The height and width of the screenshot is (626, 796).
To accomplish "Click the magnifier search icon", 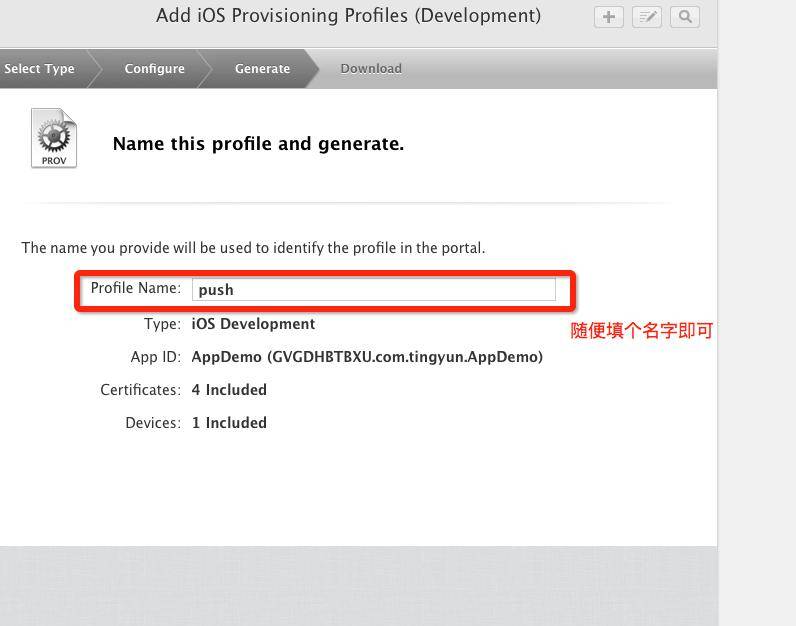I will (685, 17).
